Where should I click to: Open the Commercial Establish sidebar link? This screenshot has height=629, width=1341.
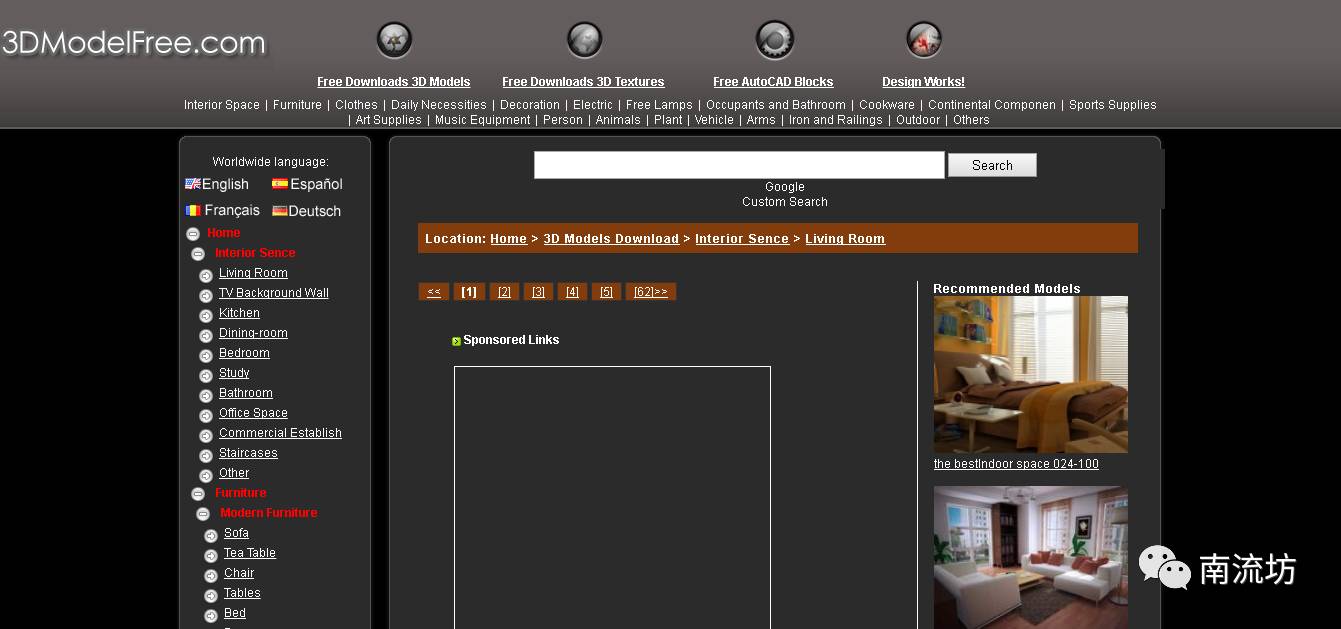pos(280,433)
